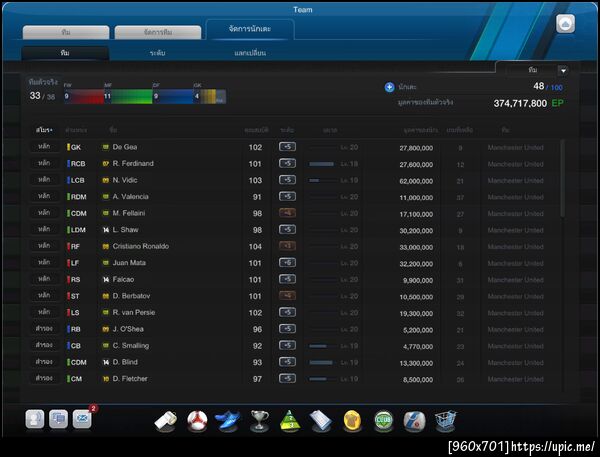Click the LF position on Juan Mata row
Screen dimensions: 600x457
[75, 263]
